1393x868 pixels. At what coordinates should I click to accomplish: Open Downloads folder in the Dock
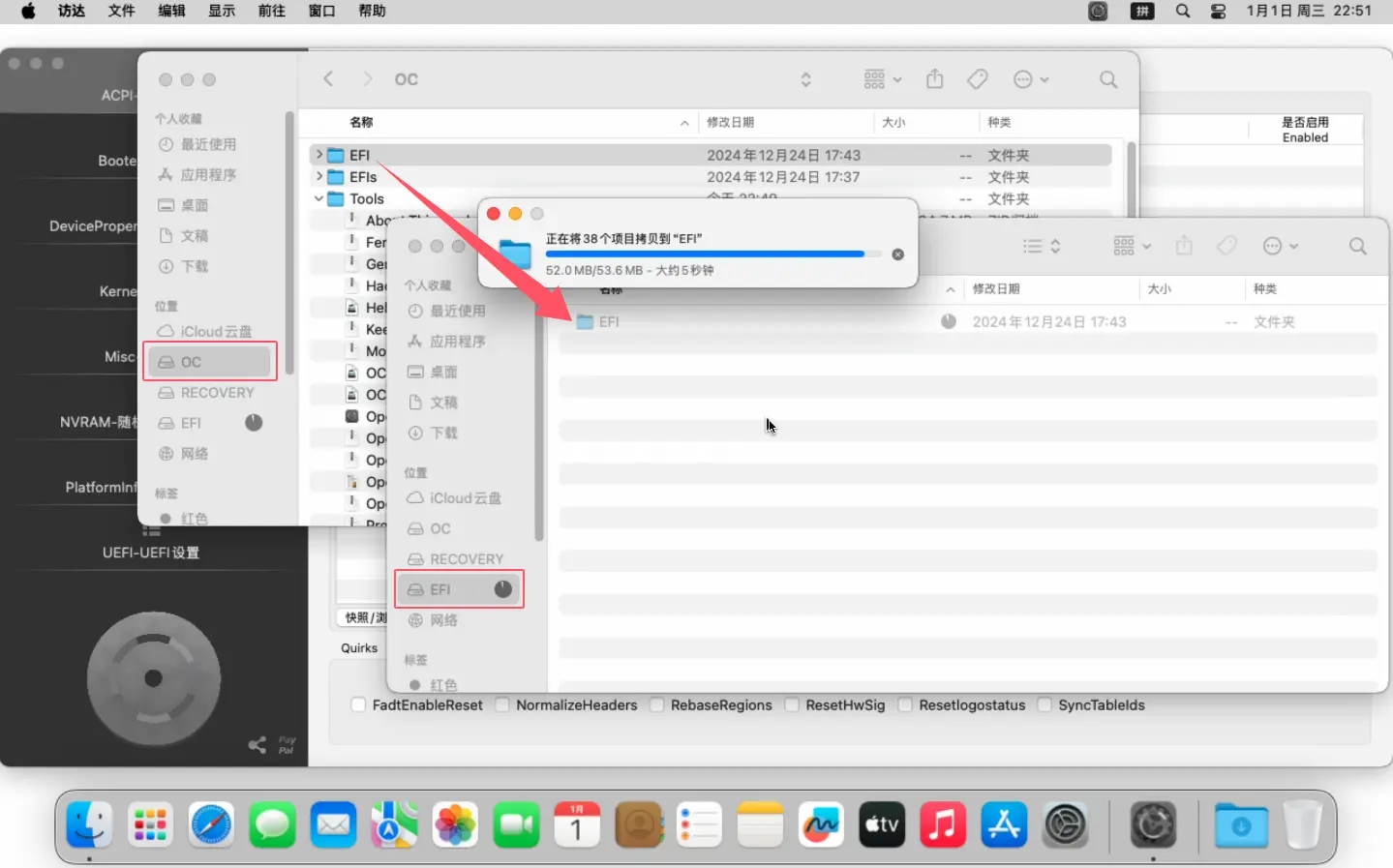[x=1241, y=825]
